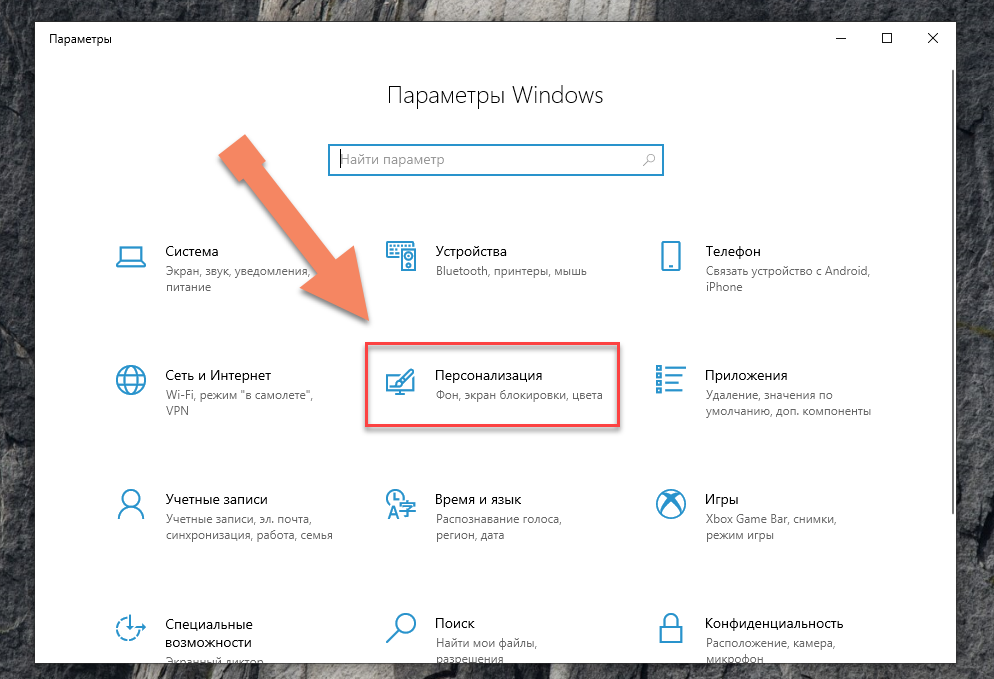Click 'Найти мои файлы' description
This screenshot has height=679, width=994.
click(x=486, y=650)
